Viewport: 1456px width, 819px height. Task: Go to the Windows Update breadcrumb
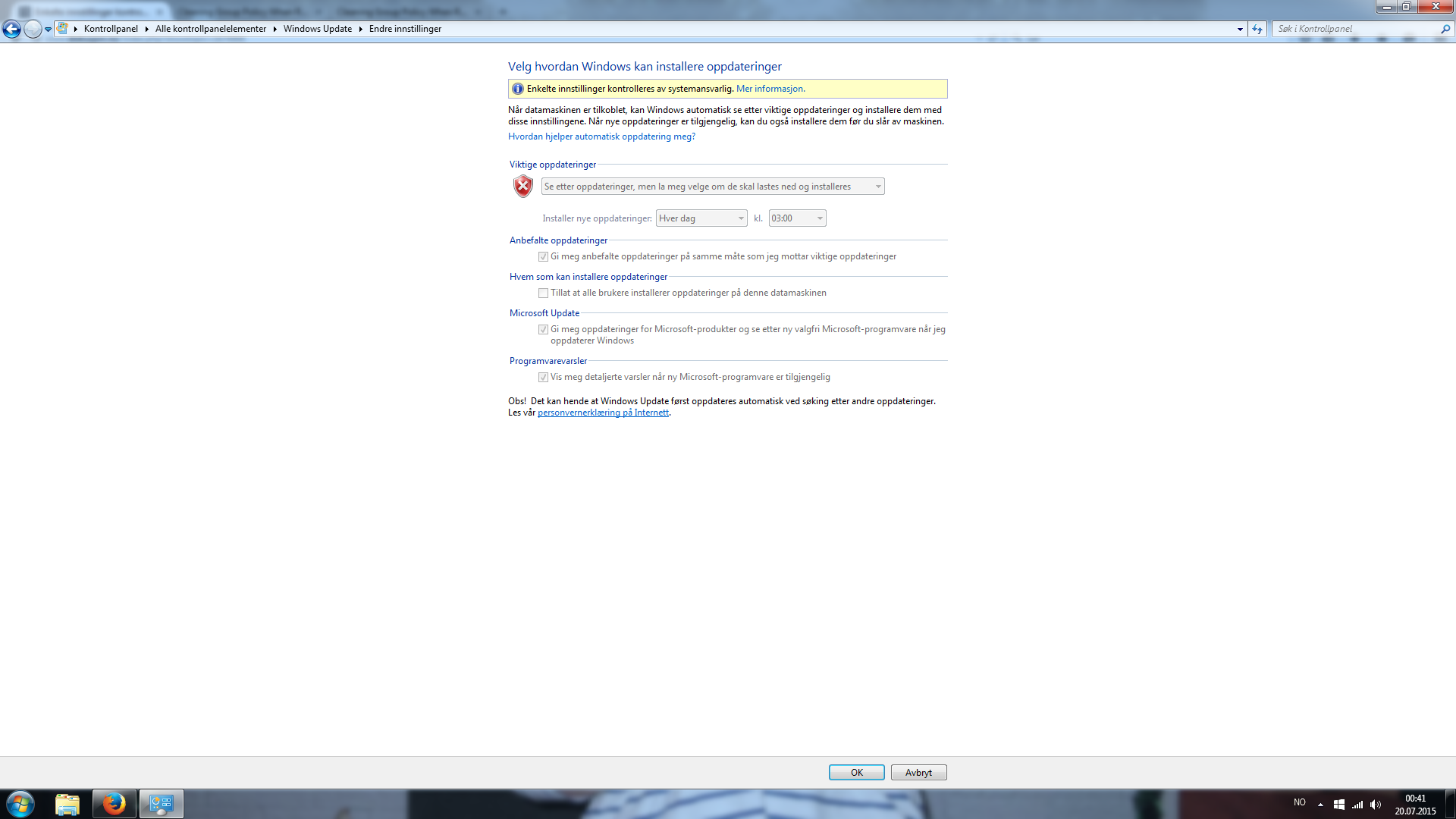coord(318,29)
